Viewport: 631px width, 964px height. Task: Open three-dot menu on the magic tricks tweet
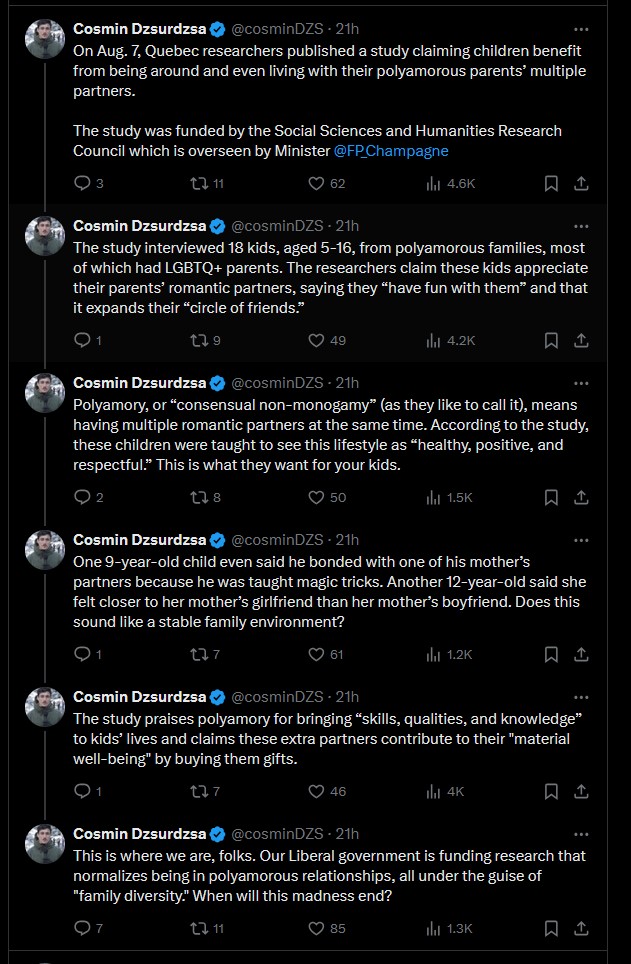pos(595,539)
